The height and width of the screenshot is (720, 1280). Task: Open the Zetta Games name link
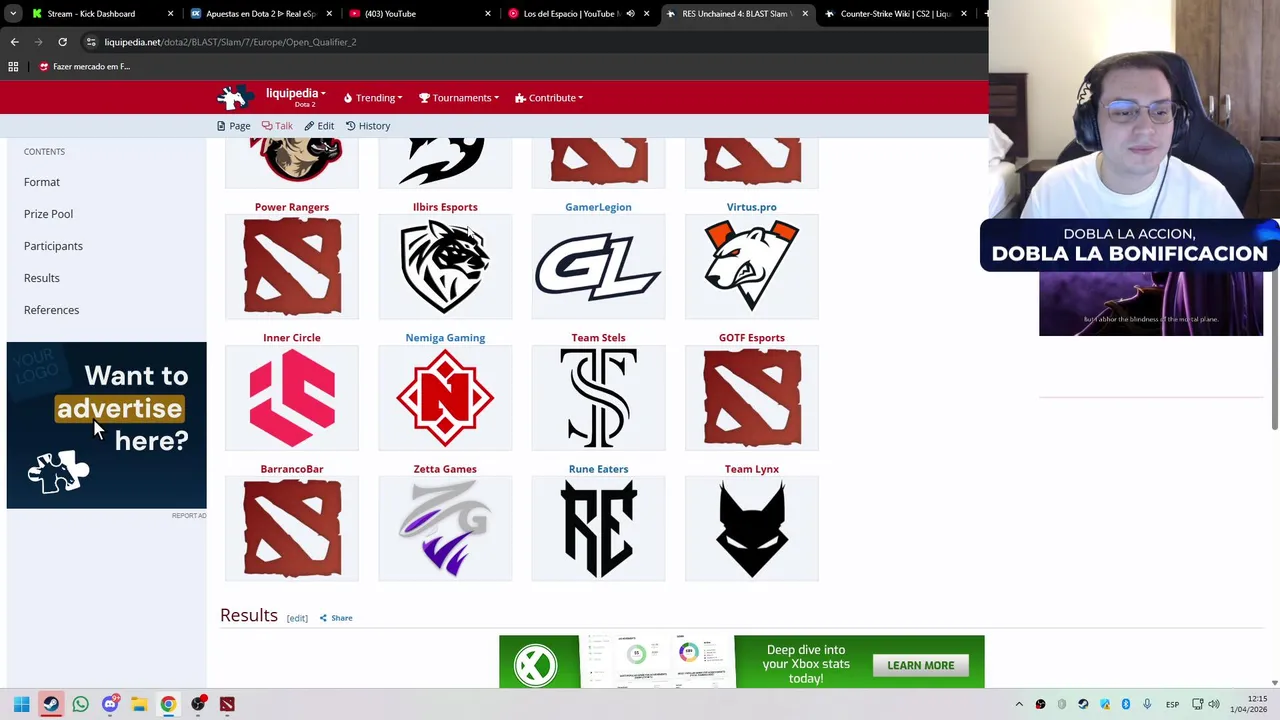point(445,469)
